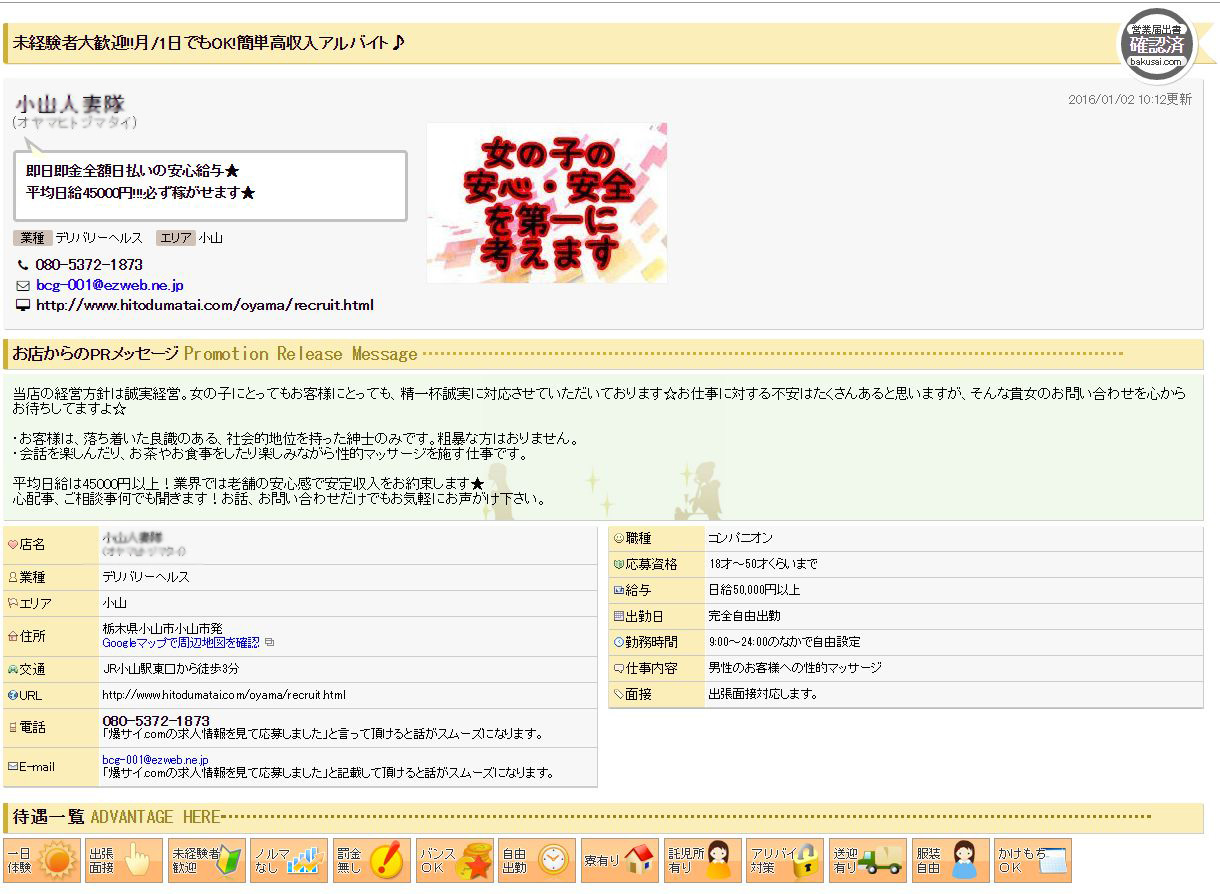1220x894 pixels.
Task: Click the heart icon in 店名 row
Action: pyautogui.click(x=13, y=545)
